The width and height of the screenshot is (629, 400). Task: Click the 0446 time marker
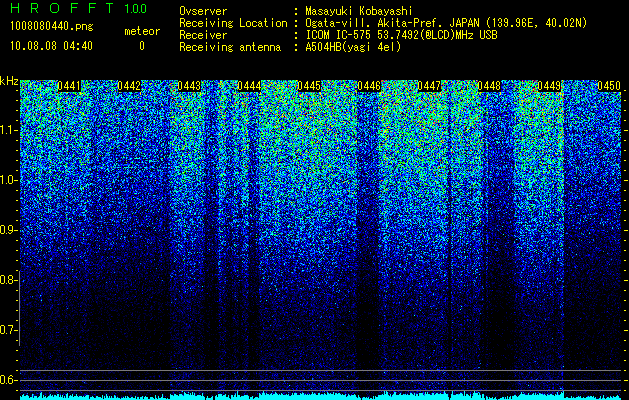coord(369,86)
